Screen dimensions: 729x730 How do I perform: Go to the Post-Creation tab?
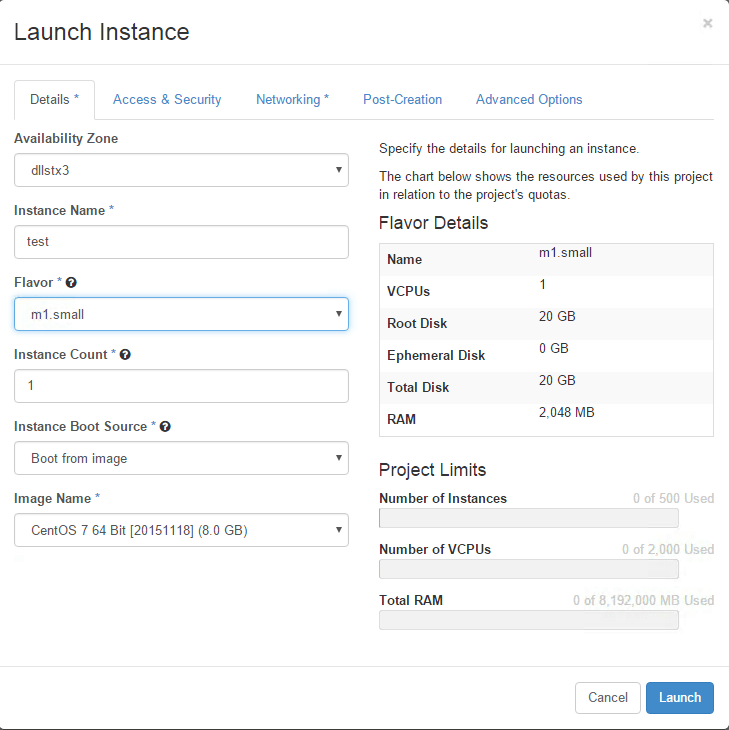point(402,100)
